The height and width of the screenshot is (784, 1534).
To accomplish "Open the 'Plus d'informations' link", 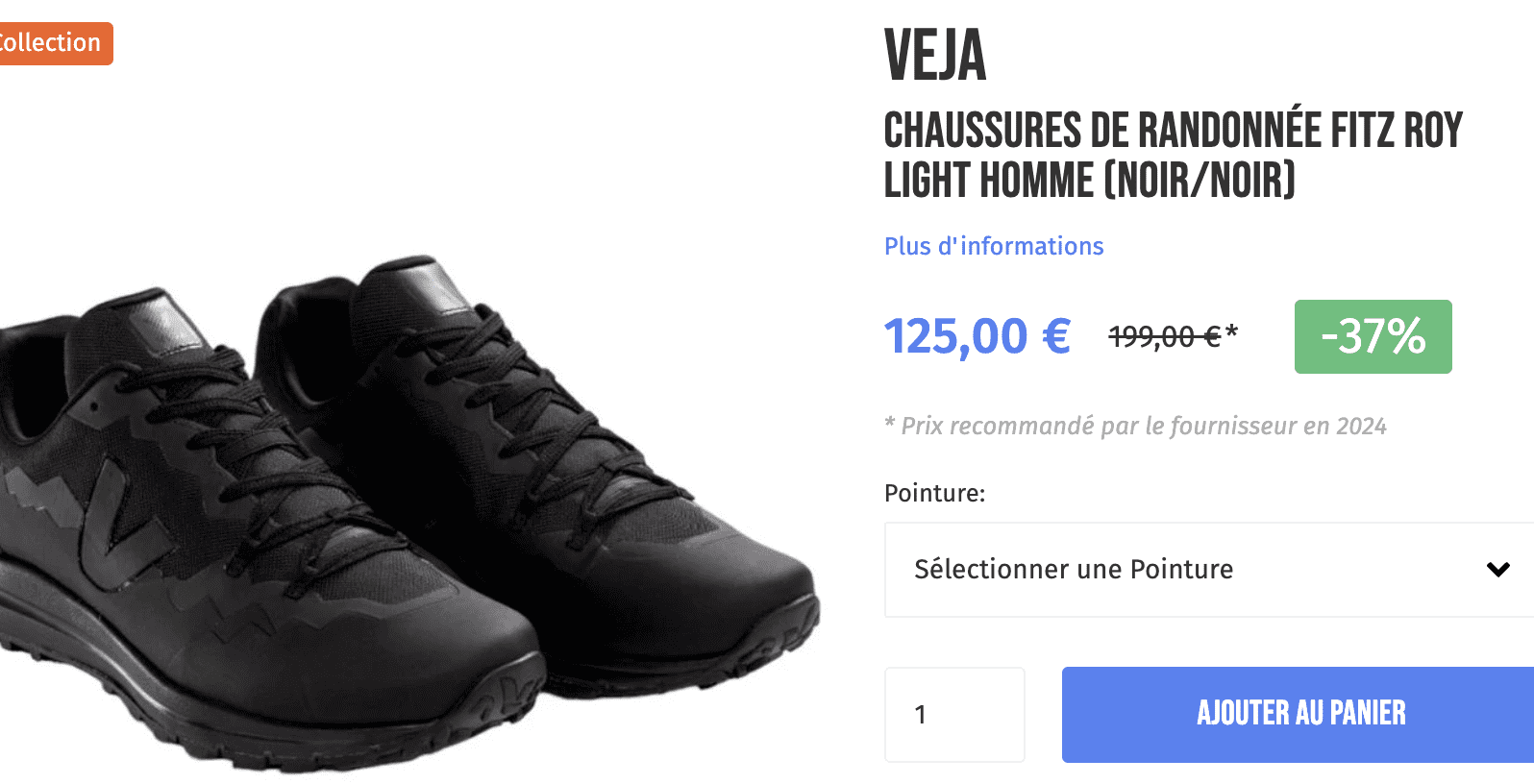I will click(x=994, y=246).
